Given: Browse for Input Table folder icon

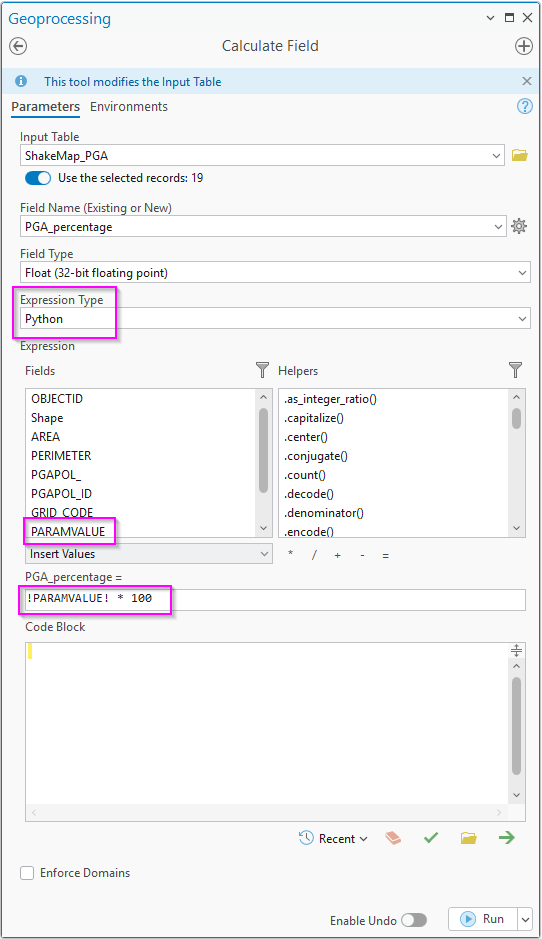Looking at the screenshot, I should (x=519, y=156).
